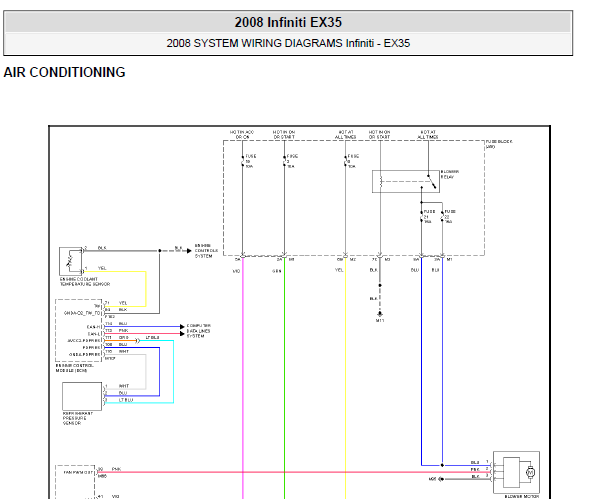The width and height of the screenshot is (602, 499).
Task: Click the blower relay symbol in fuse block
Action: coord(406,181)
